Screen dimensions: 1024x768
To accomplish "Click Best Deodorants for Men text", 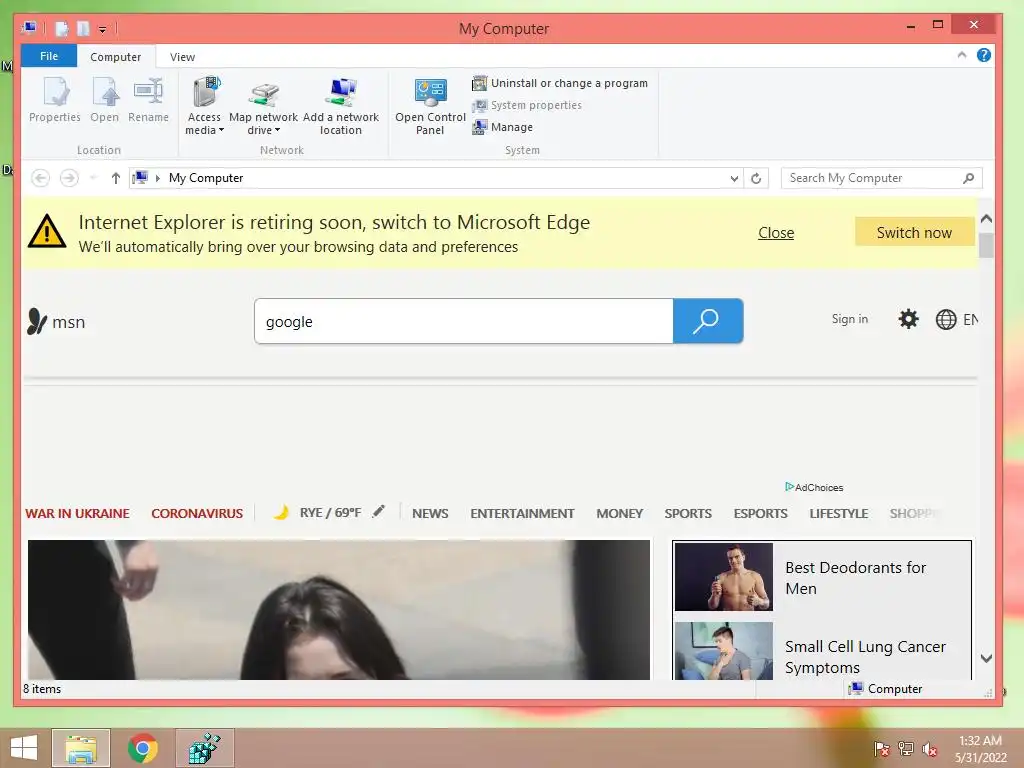I will [855, 578].
